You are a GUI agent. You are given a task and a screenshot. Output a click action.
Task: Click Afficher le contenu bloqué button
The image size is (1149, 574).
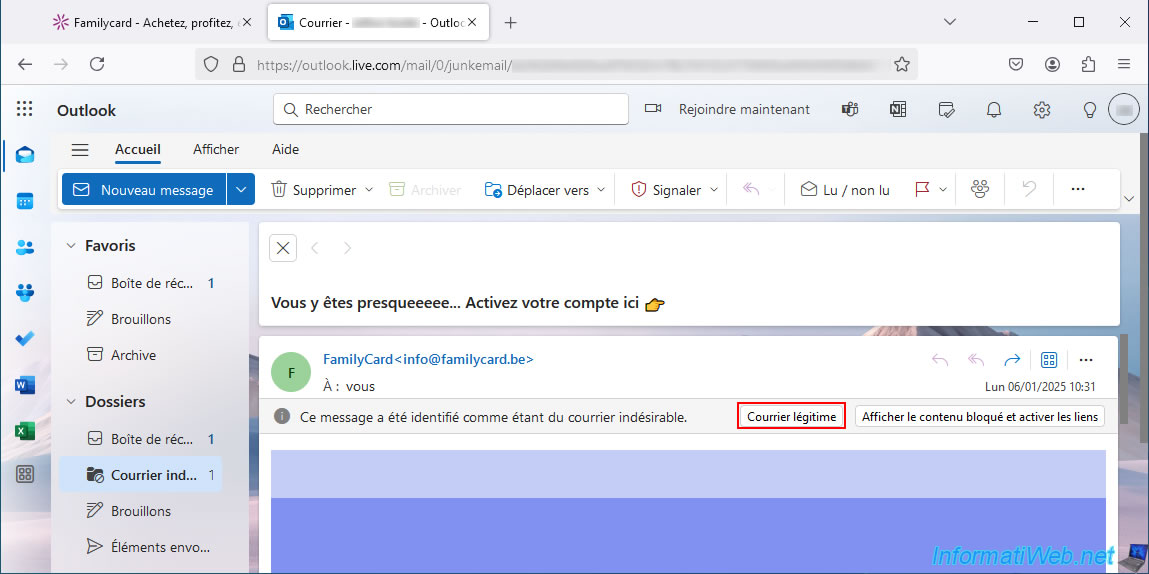tap(979, 417)
